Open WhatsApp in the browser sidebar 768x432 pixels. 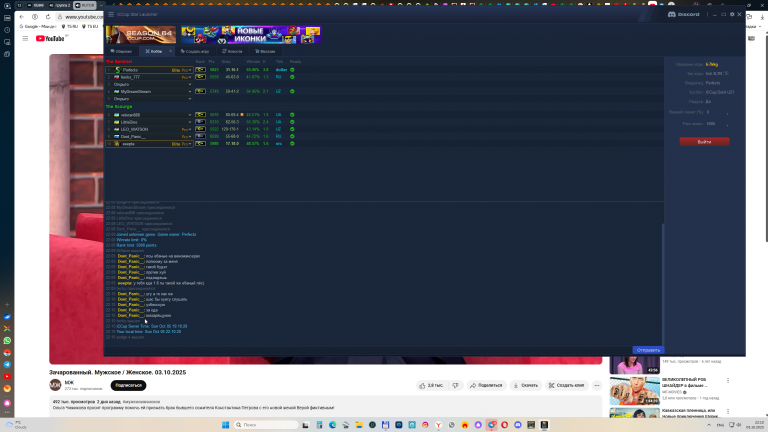(7, 340)
